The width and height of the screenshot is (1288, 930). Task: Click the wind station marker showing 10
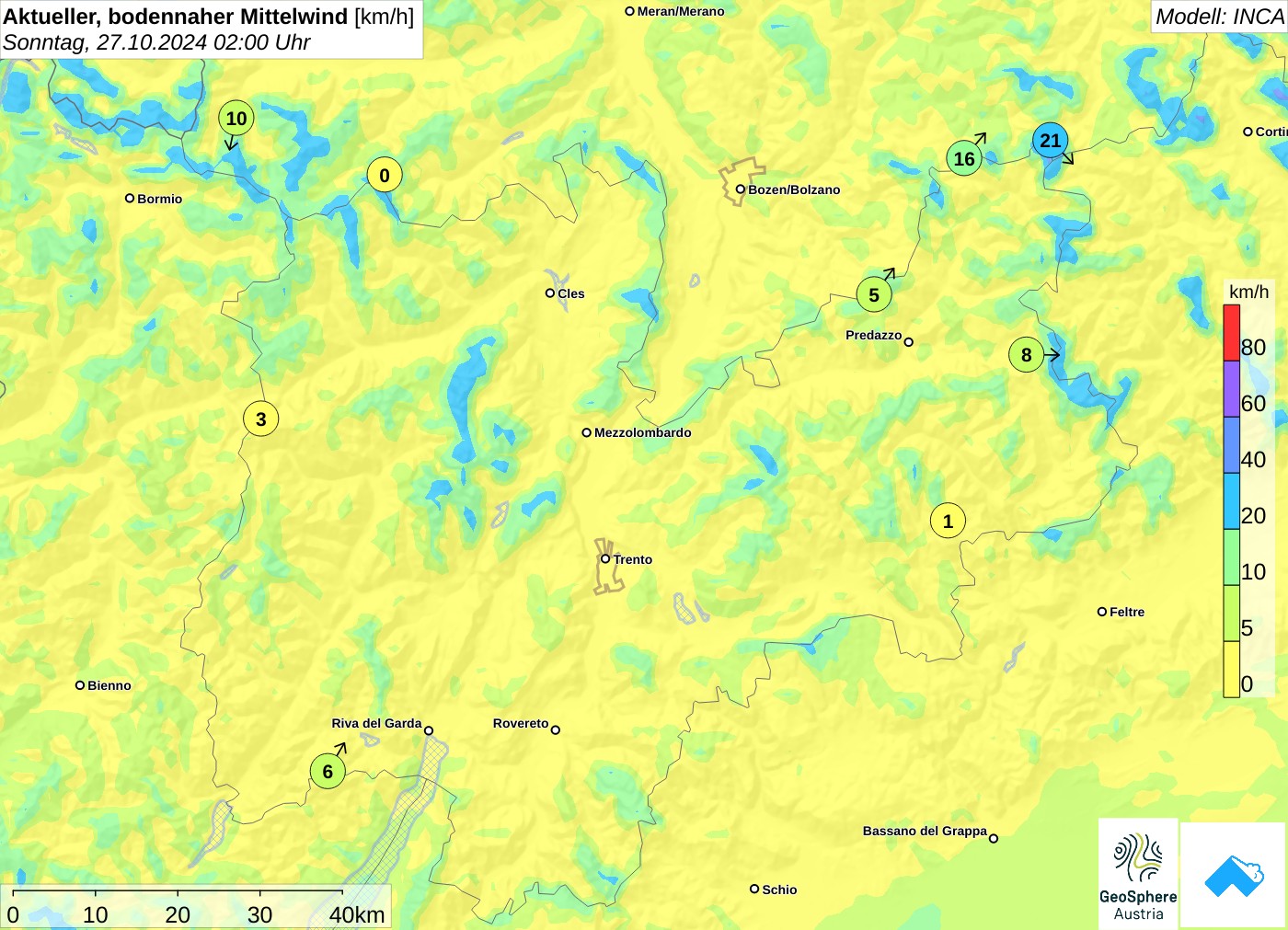click(x=236, y=118)
